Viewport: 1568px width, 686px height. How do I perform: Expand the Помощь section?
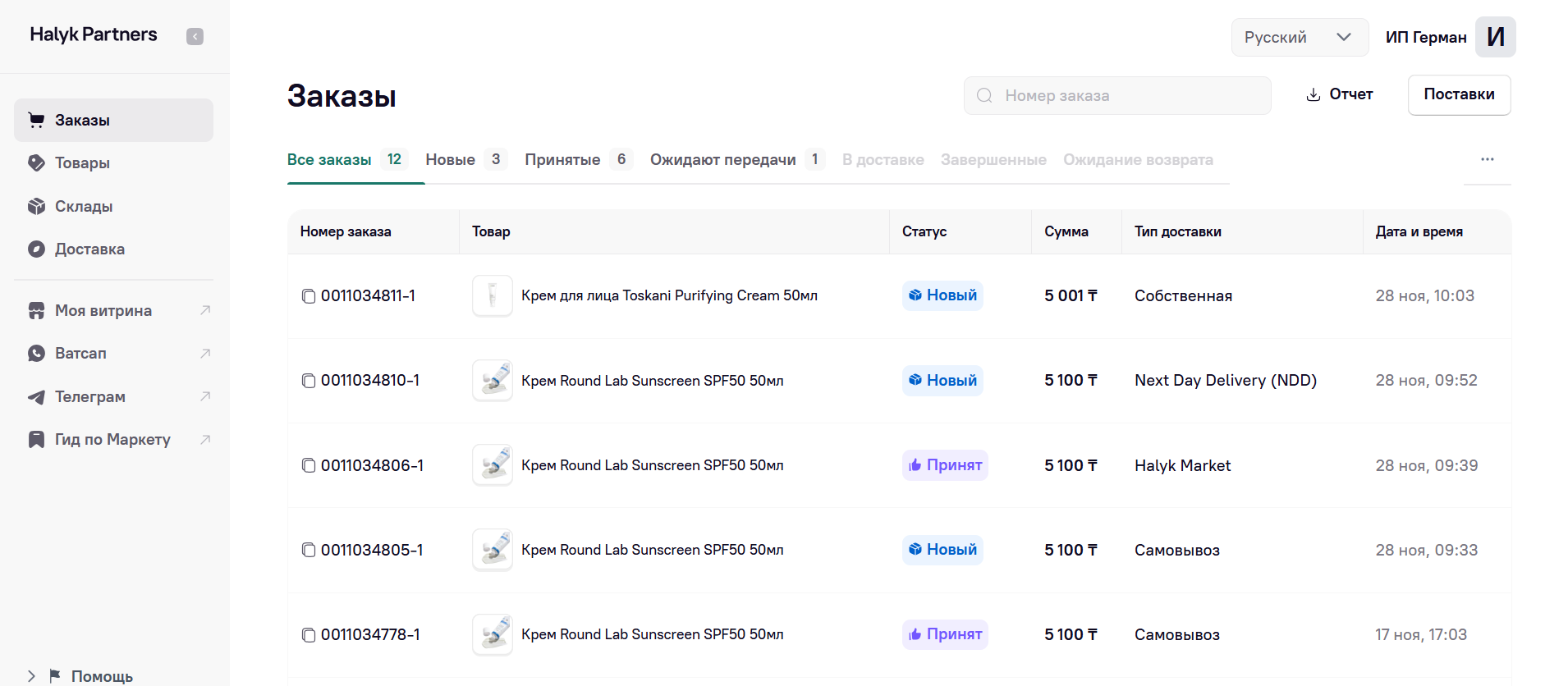(31, 676)
